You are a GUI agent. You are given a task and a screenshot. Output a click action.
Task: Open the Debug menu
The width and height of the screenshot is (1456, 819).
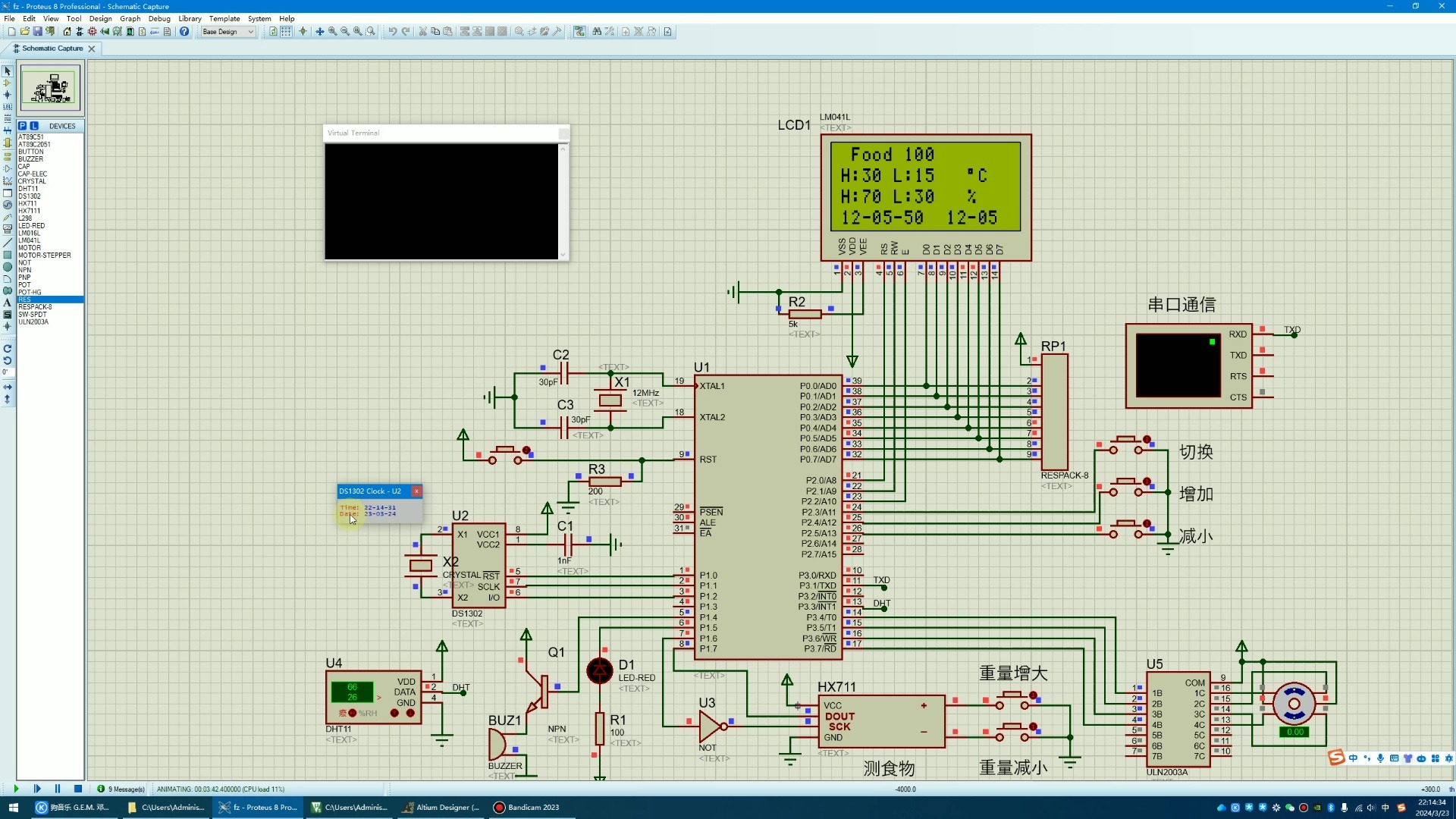tap(159, 18)
